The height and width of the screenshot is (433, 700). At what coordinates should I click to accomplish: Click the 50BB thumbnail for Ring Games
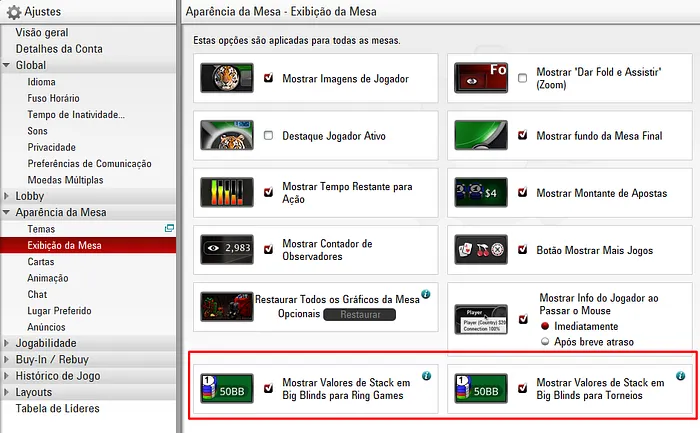pos(227,388)
